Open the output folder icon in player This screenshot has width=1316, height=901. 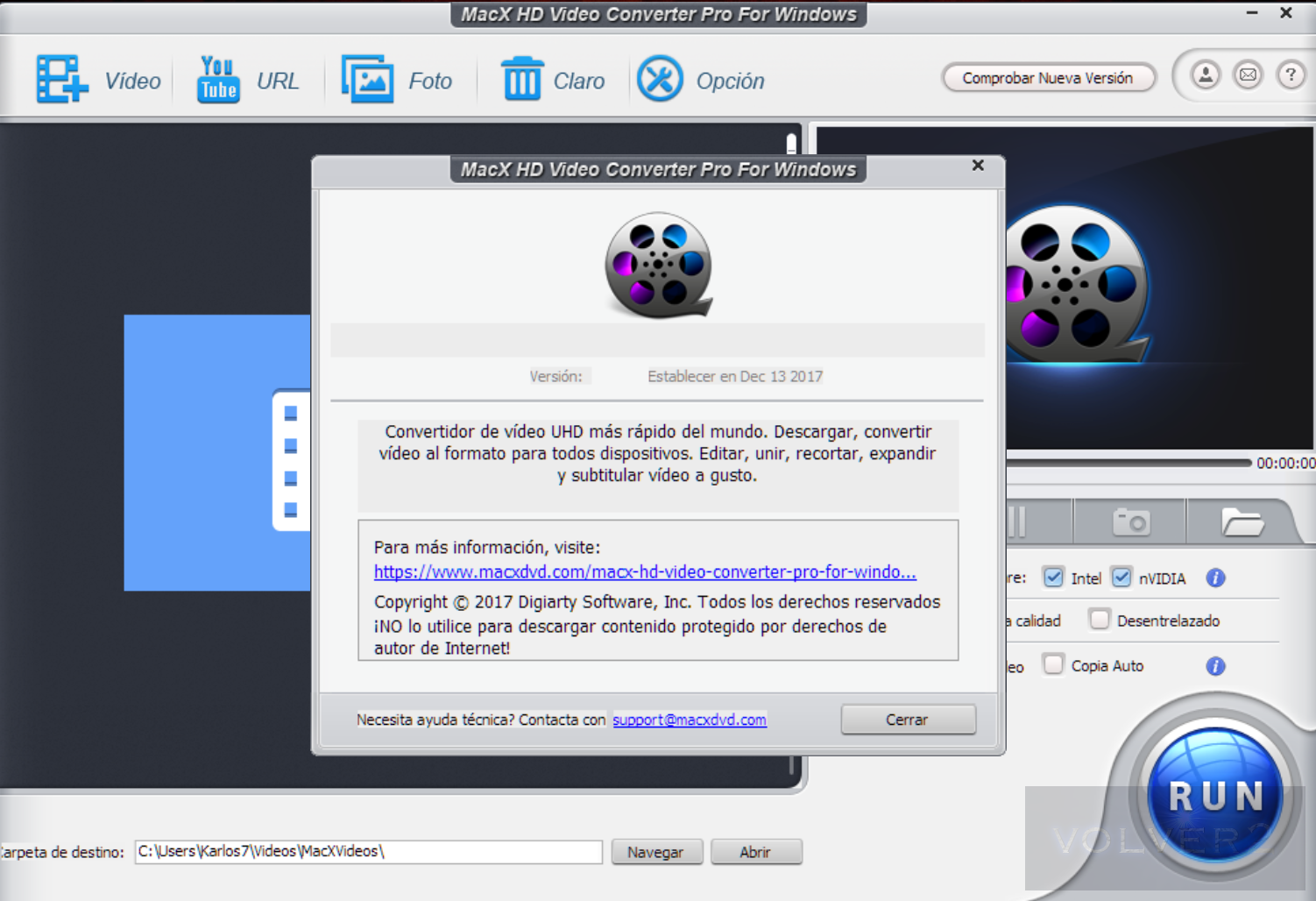coord(1242,522)
